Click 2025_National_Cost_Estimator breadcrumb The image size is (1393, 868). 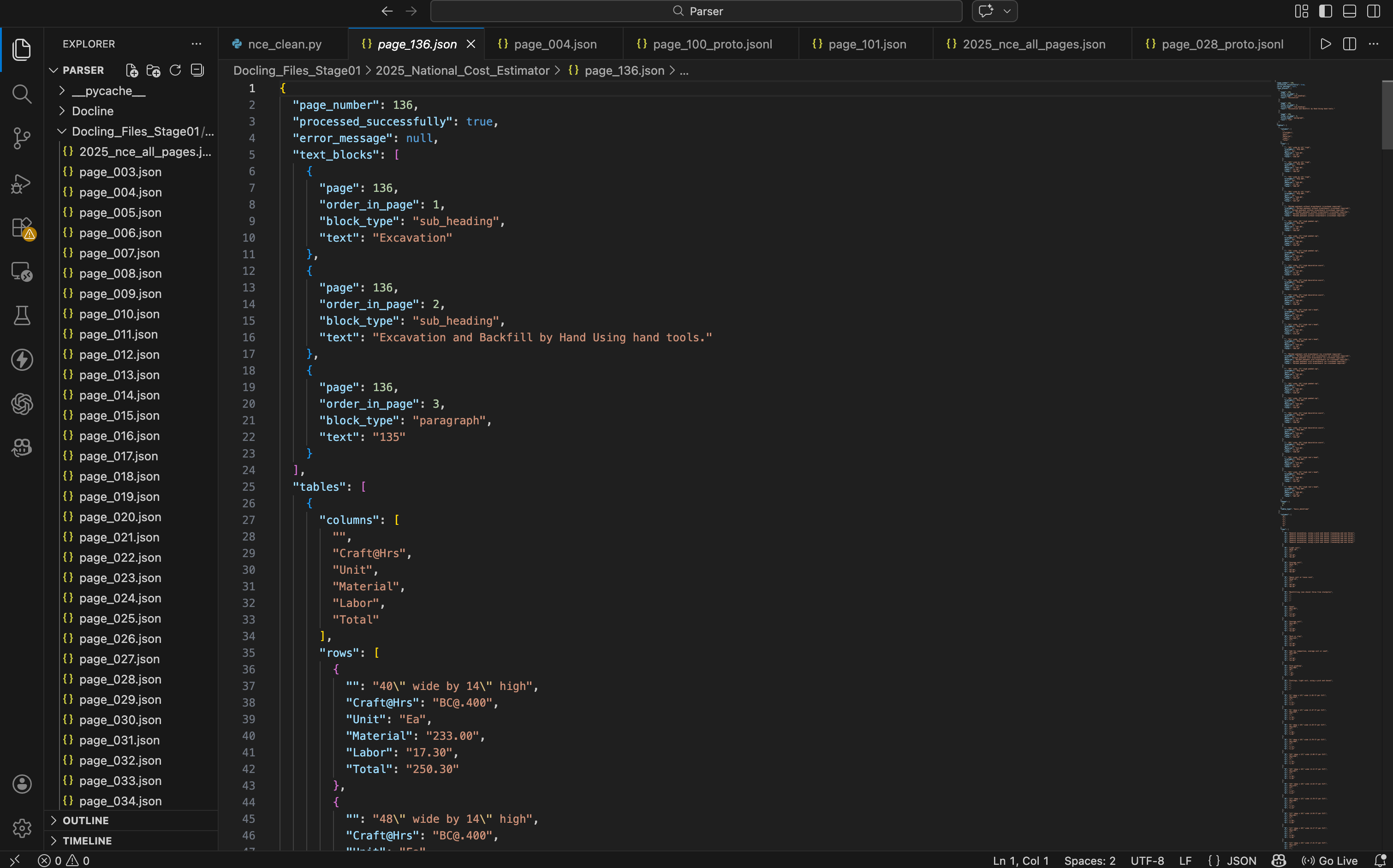click(x=462, y=71)
